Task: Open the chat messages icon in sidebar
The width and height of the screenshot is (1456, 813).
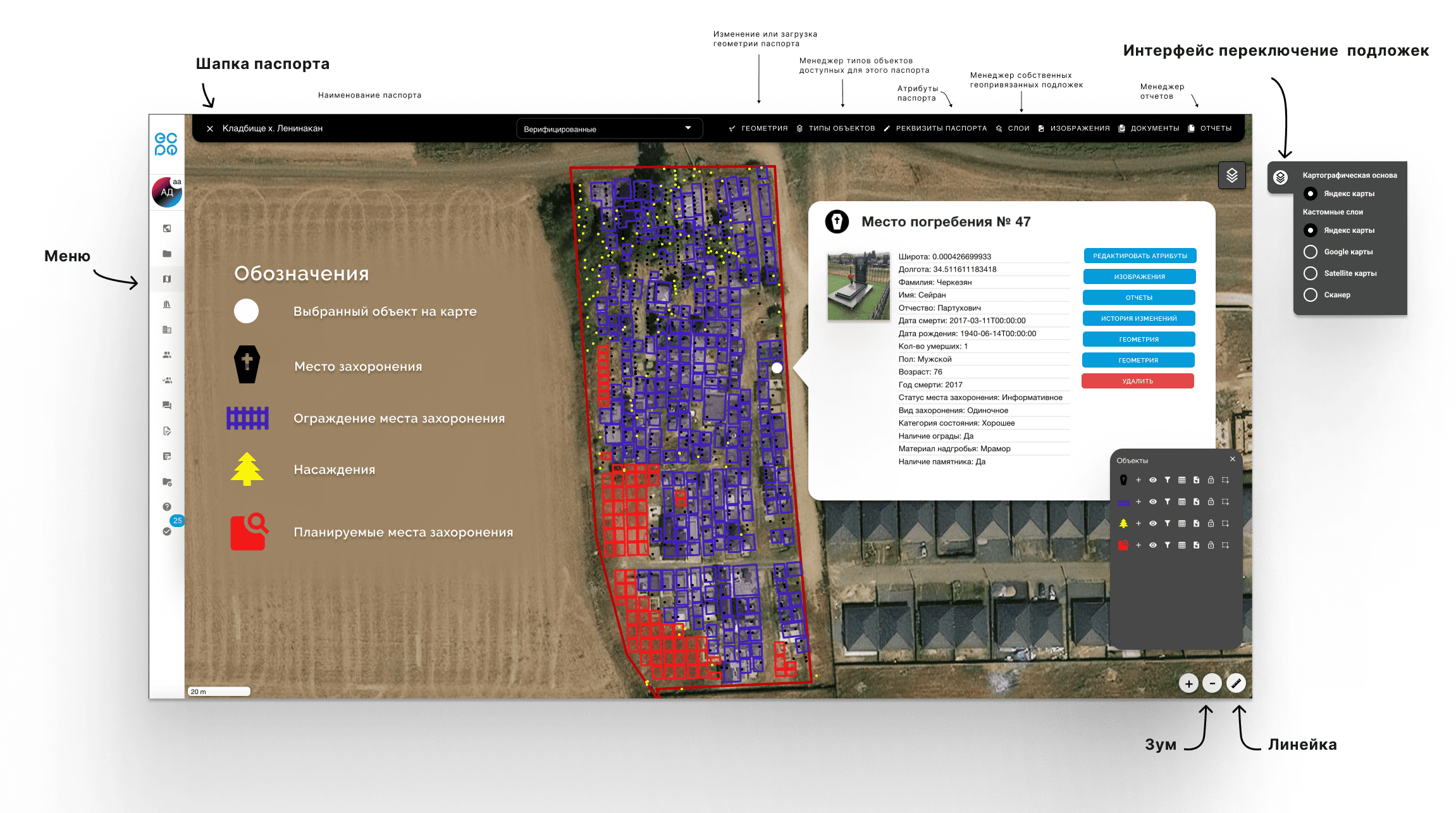Action: [167, 406]
